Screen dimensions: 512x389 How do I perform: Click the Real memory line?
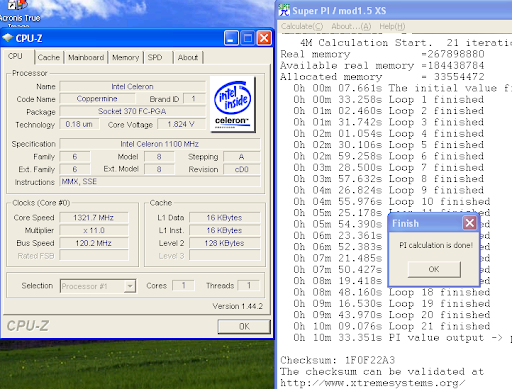tap(382, 54)
